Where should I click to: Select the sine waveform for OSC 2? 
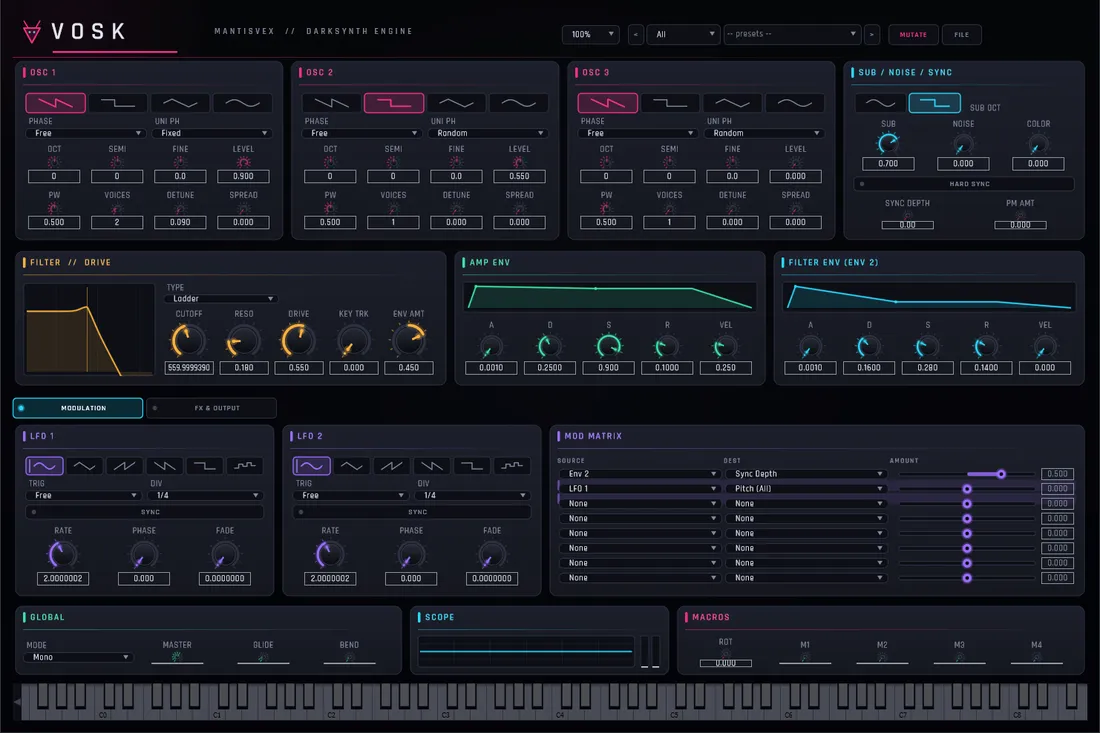click(518, 103)
